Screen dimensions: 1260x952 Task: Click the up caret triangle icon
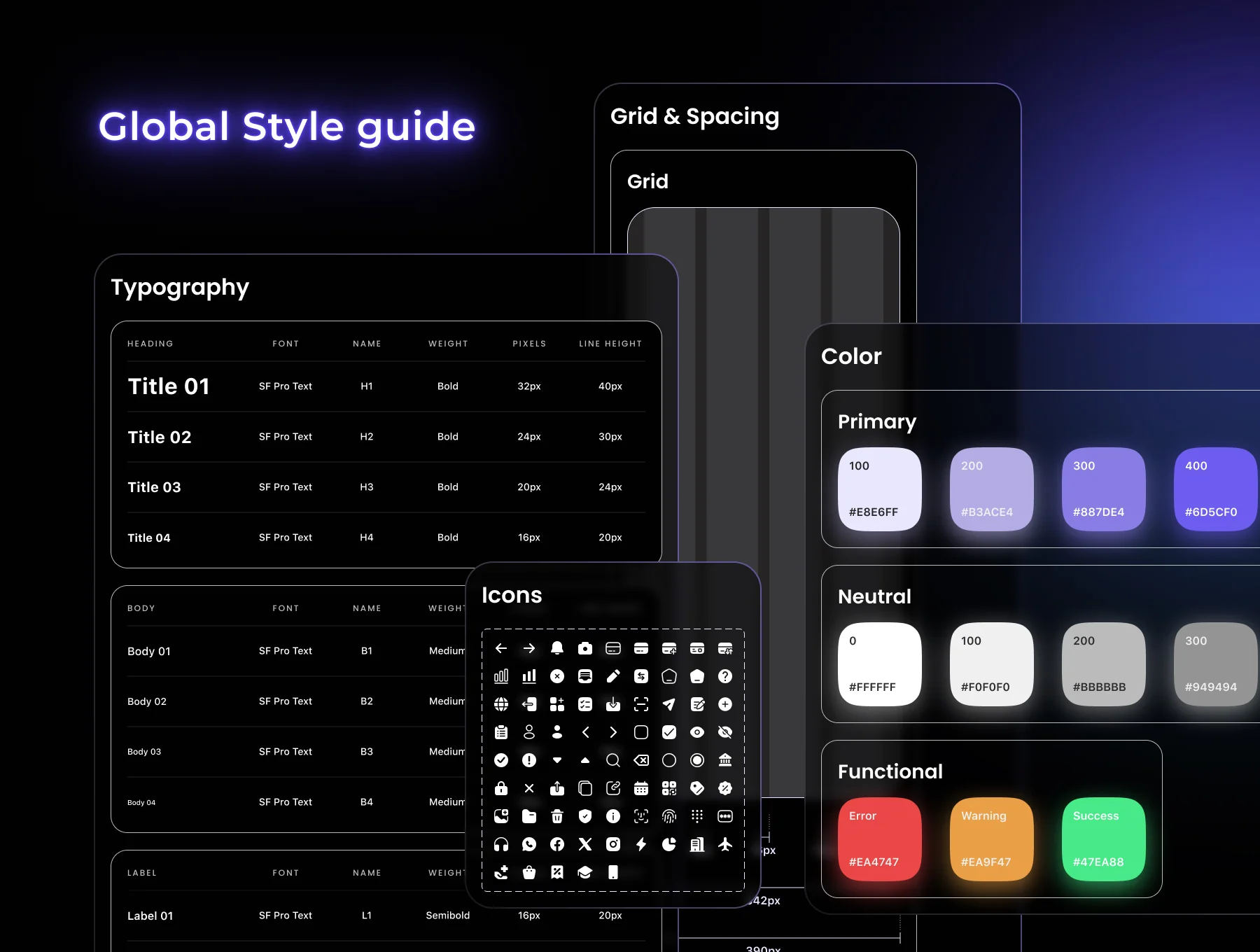click(585, 760)
